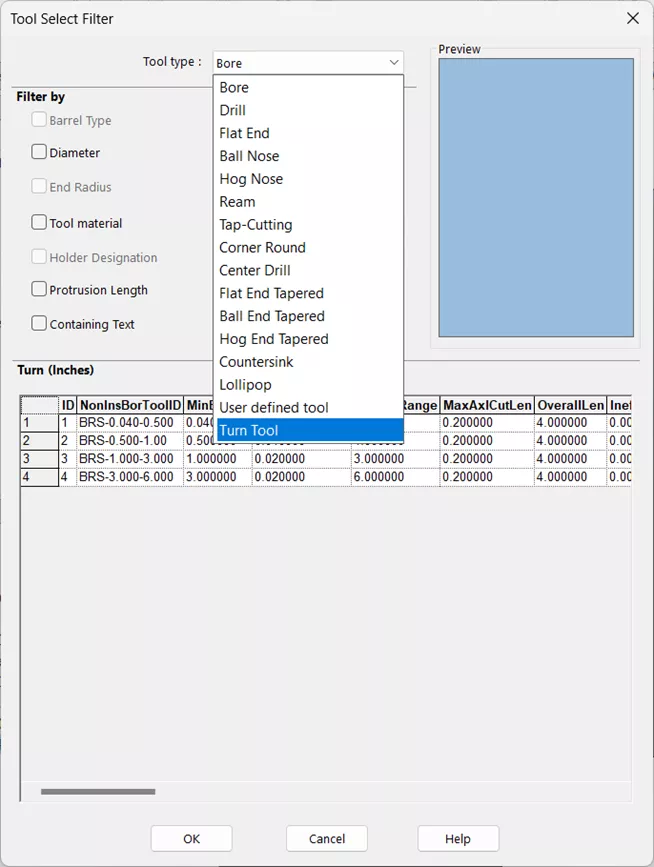Select Ball Nose tool type

click(308, 156)
